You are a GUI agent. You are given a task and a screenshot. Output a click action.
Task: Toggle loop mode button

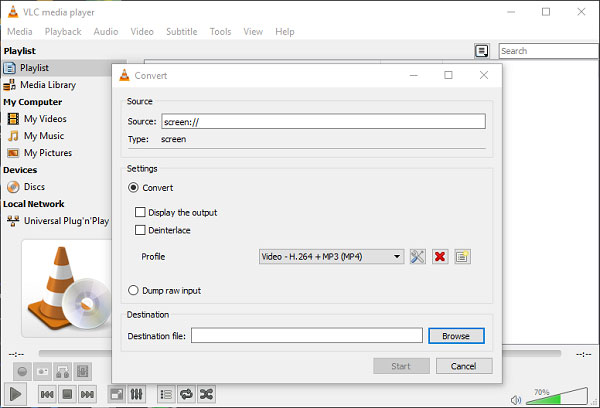pyautogui.click(x=186, y=394)
